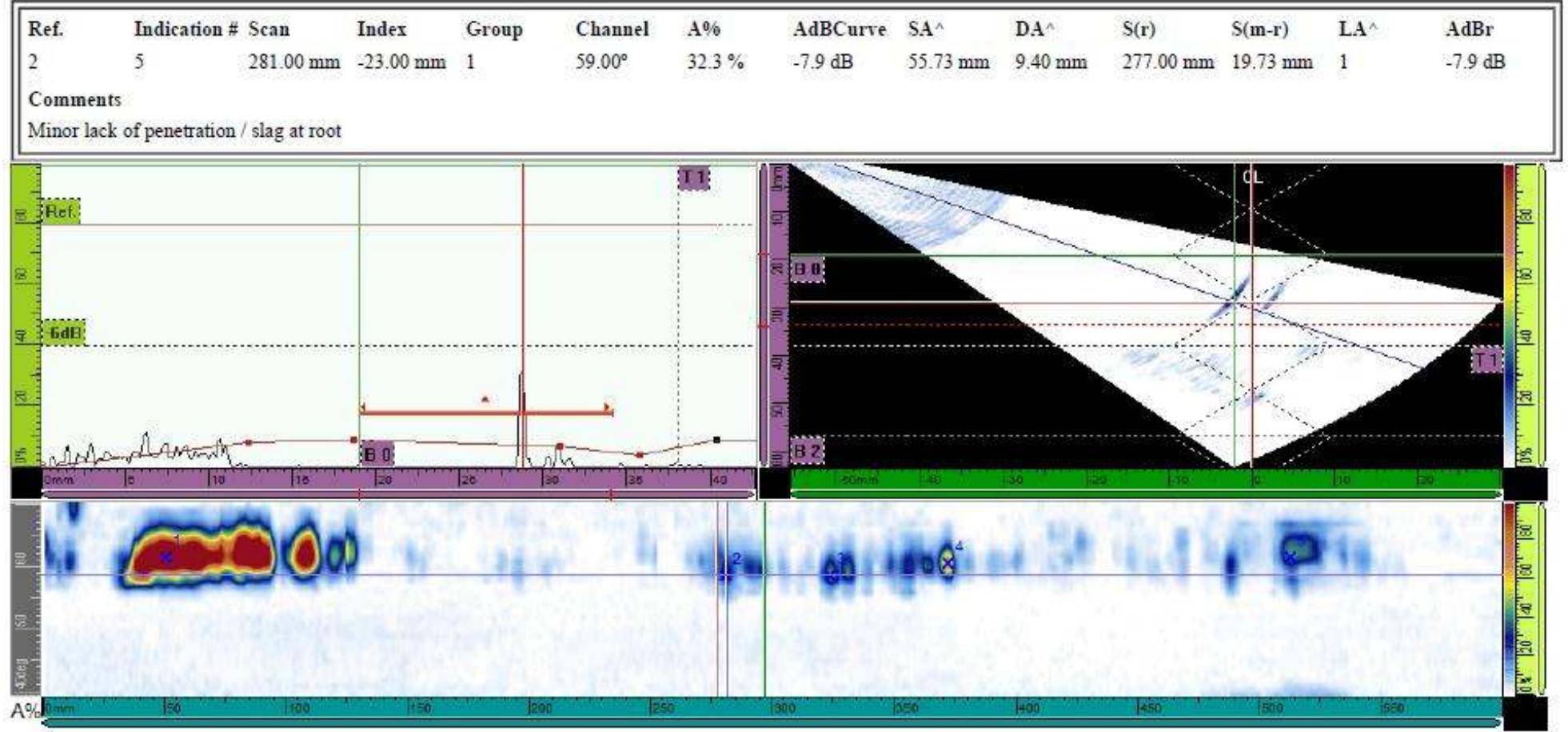Click the amplitude value "32.3 %"
Image resolution: width=1568 pixels, height=732 pixels.
point(716,62)
